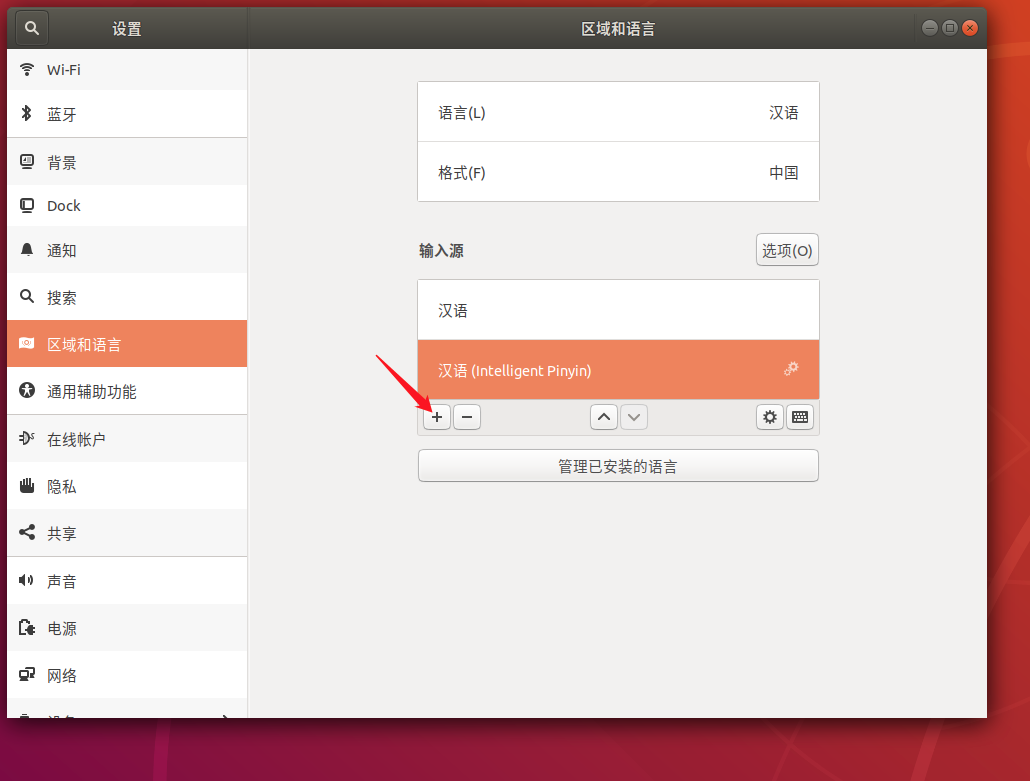Open 隐私 privacy settings

(127, 486)
